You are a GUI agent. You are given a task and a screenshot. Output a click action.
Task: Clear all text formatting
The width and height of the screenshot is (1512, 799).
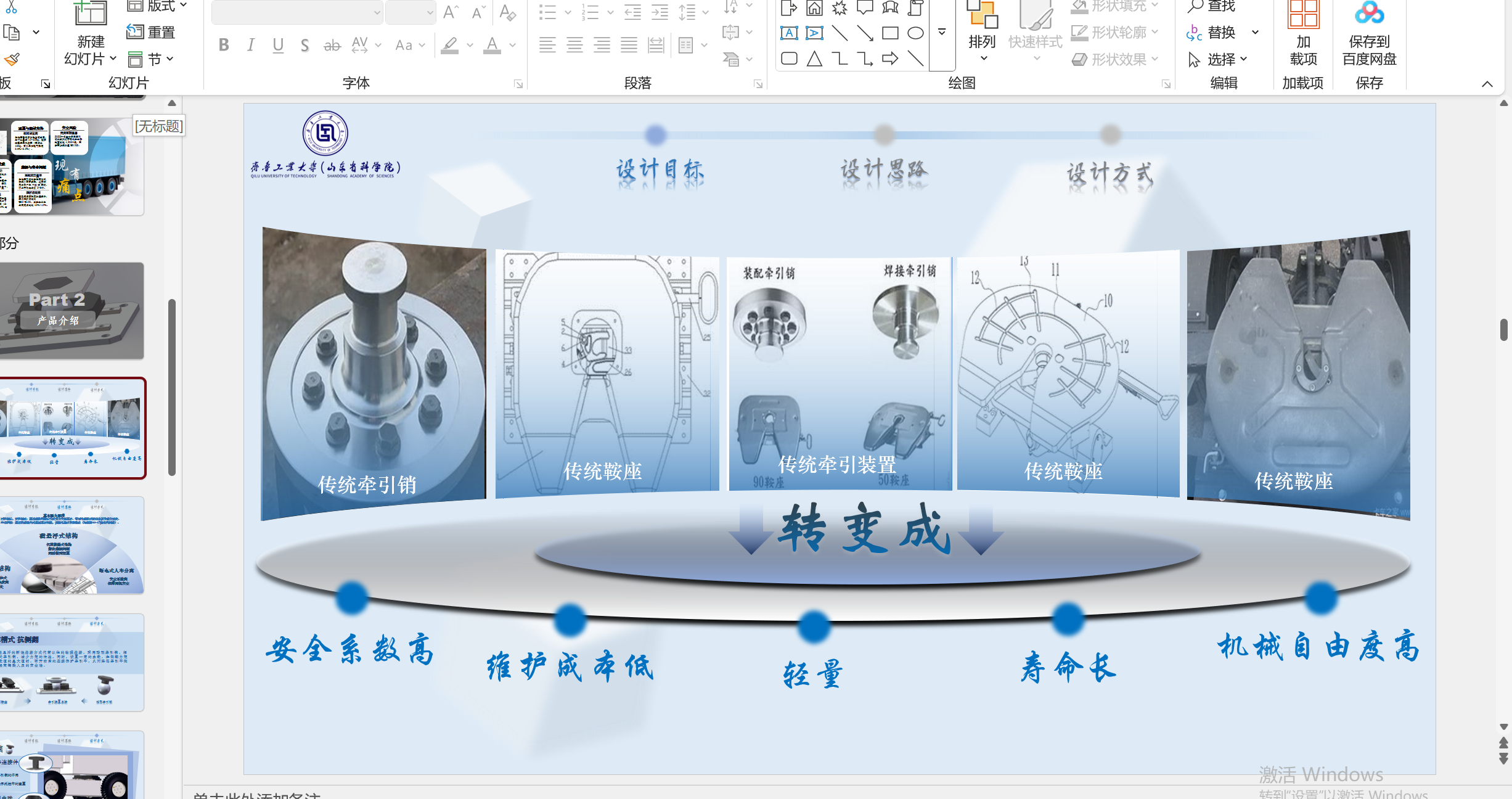pos(507,12)
